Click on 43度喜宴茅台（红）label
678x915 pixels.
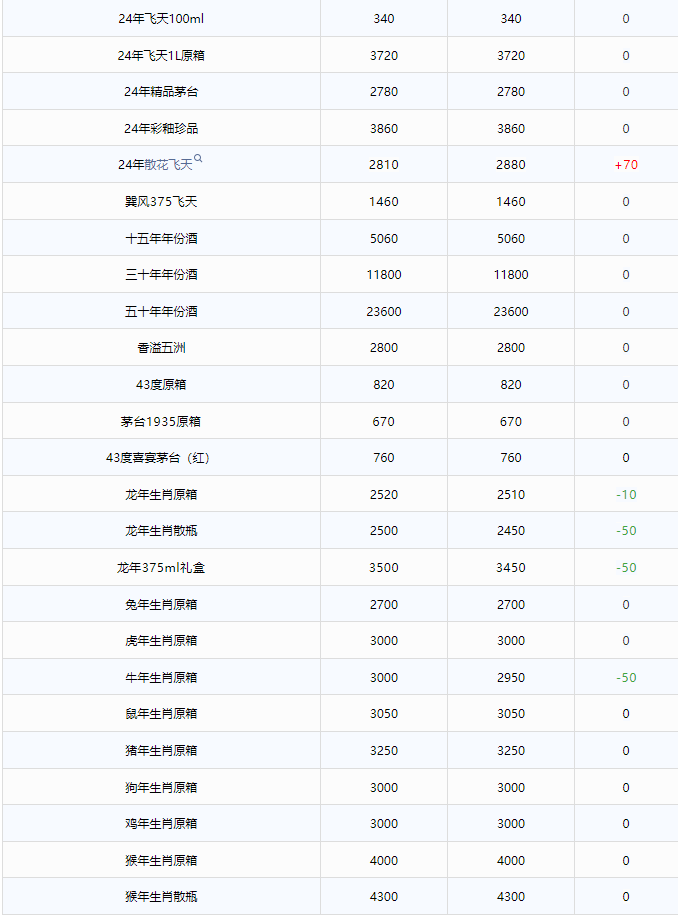(x=158, y=458)
